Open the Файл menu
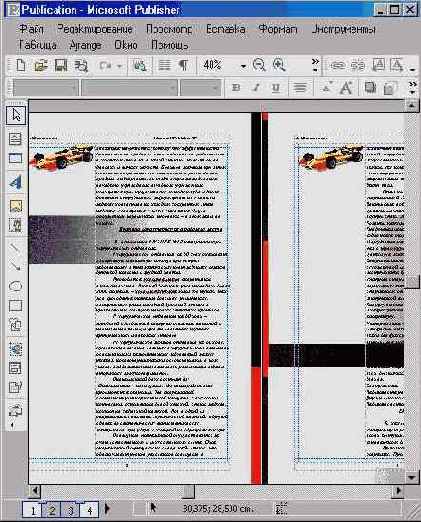This screenshot has height=522, width=421. tap(31, 29)
